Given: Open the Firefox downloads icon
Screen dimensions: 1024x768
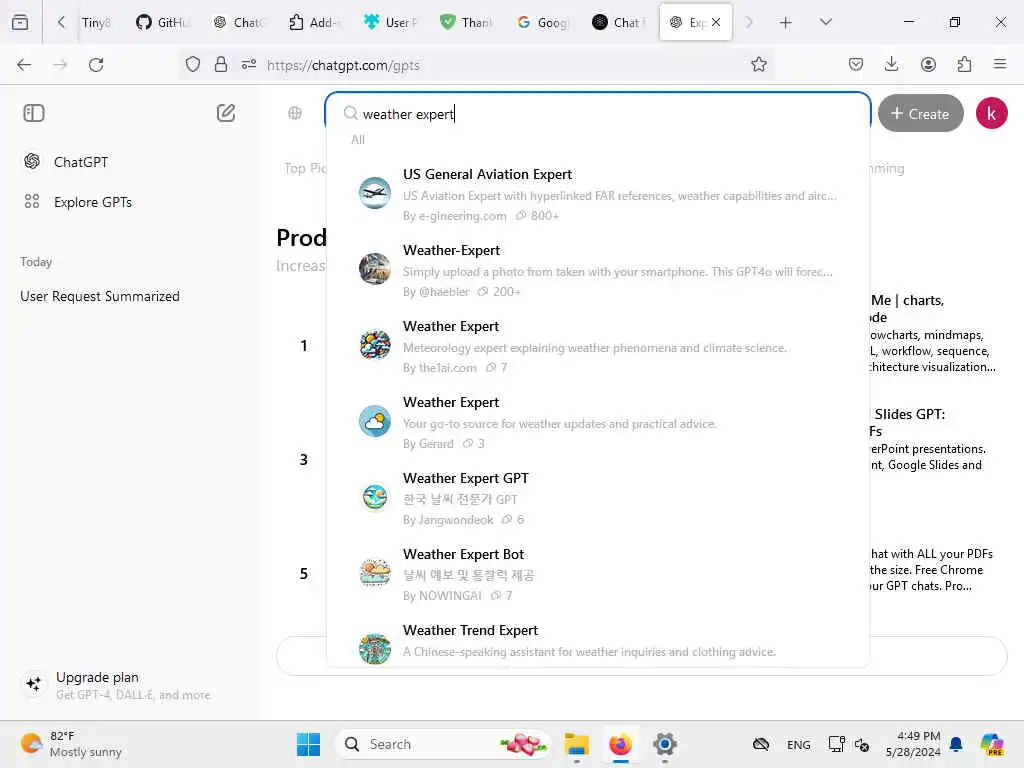Looking at the screenshot, I should pyautogui.click(x=891, y=64).
